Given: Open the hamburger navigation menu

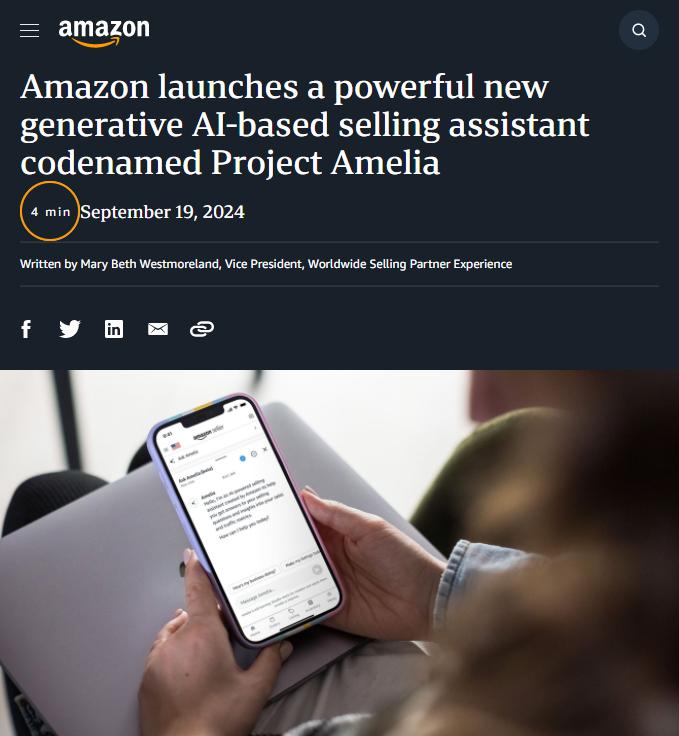Looking at the screenshot, I should pos(29,31).
